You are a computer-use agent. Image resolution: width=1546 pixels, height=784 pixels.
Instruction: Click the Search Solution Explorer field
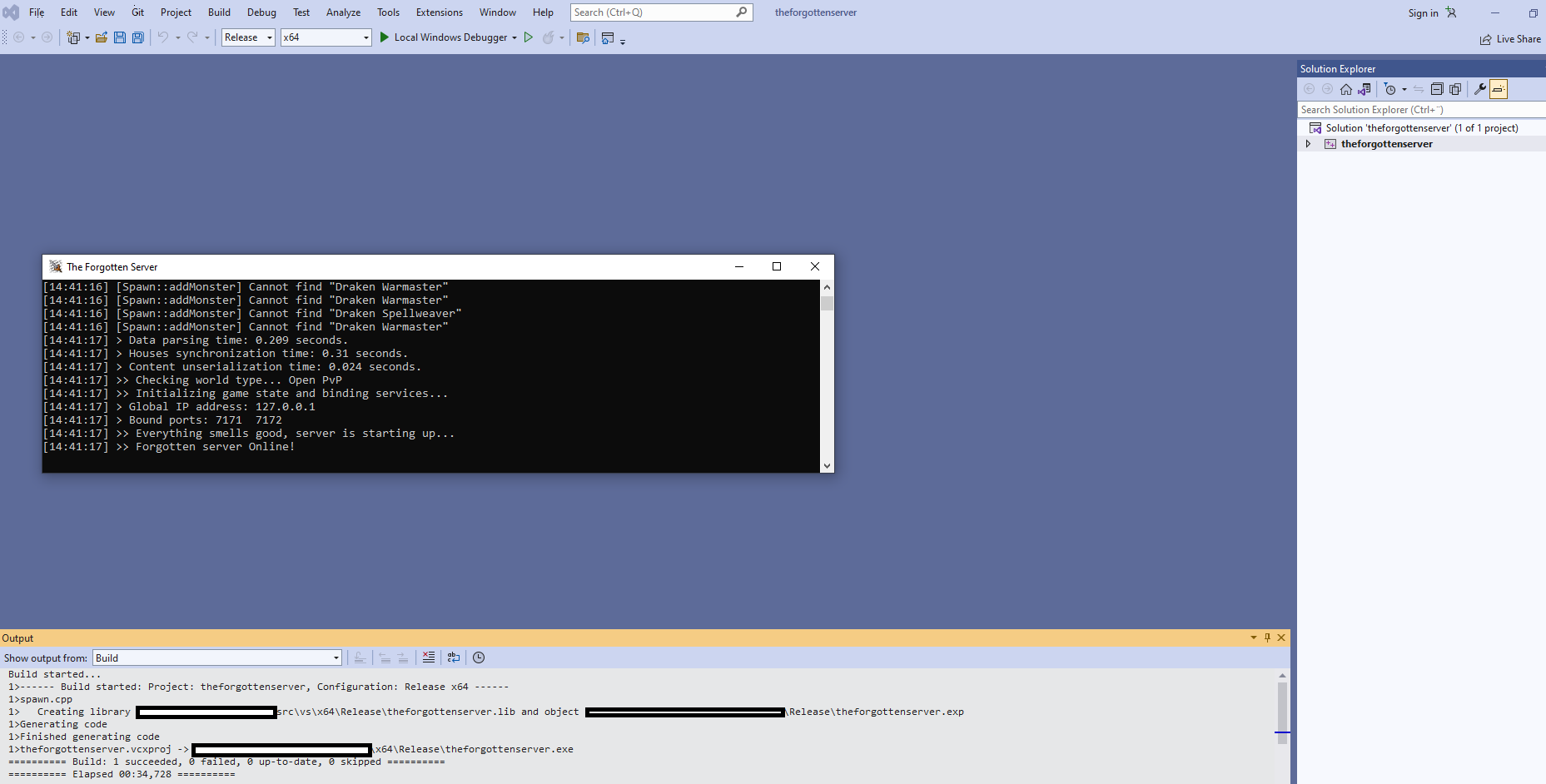[1421, 110]
